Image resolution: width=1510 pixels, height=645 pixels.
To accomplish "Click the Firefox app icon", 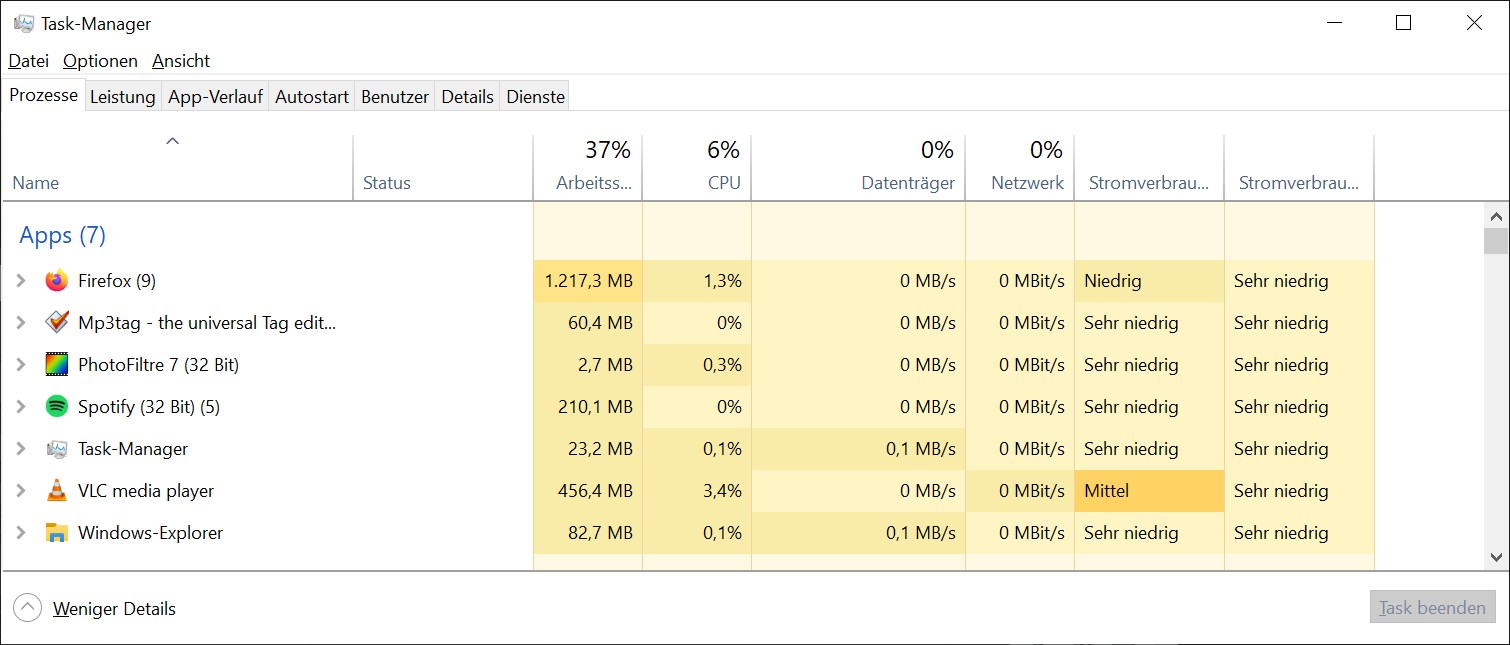I will 57,281.
